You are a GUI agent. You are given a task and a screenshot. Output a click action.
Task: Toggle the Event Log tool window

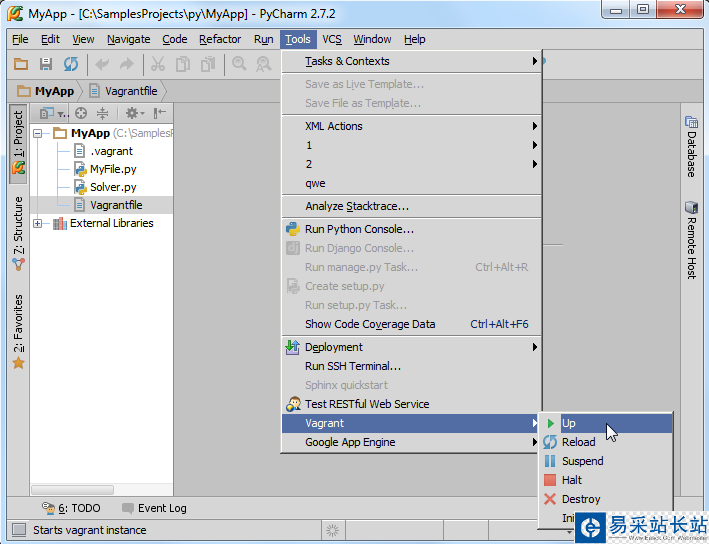coord(154,508)
